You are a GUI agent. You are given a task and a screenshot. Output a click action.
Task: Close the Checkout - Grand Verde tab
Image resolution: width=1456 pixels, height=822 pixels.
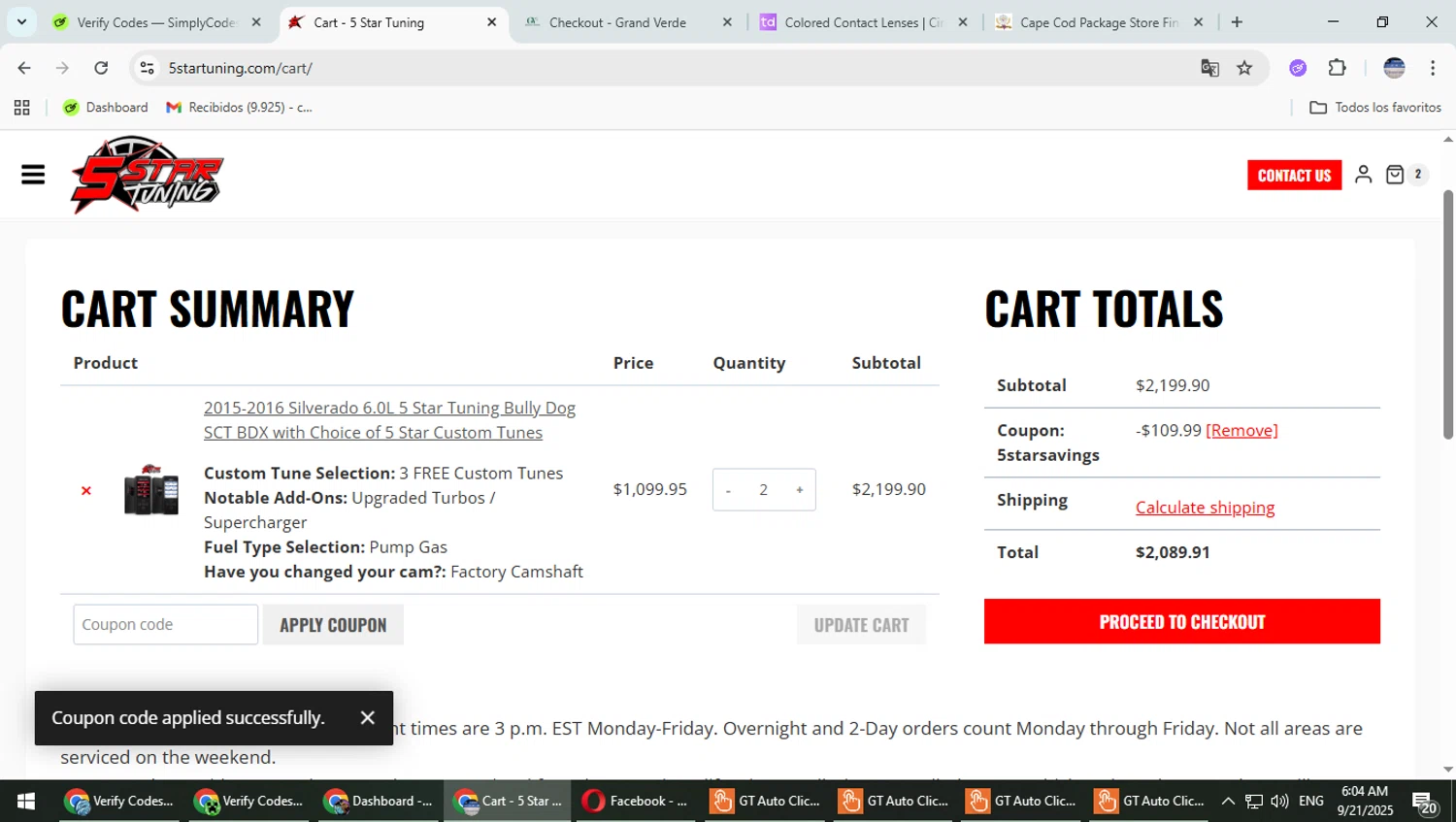(727, 22)
